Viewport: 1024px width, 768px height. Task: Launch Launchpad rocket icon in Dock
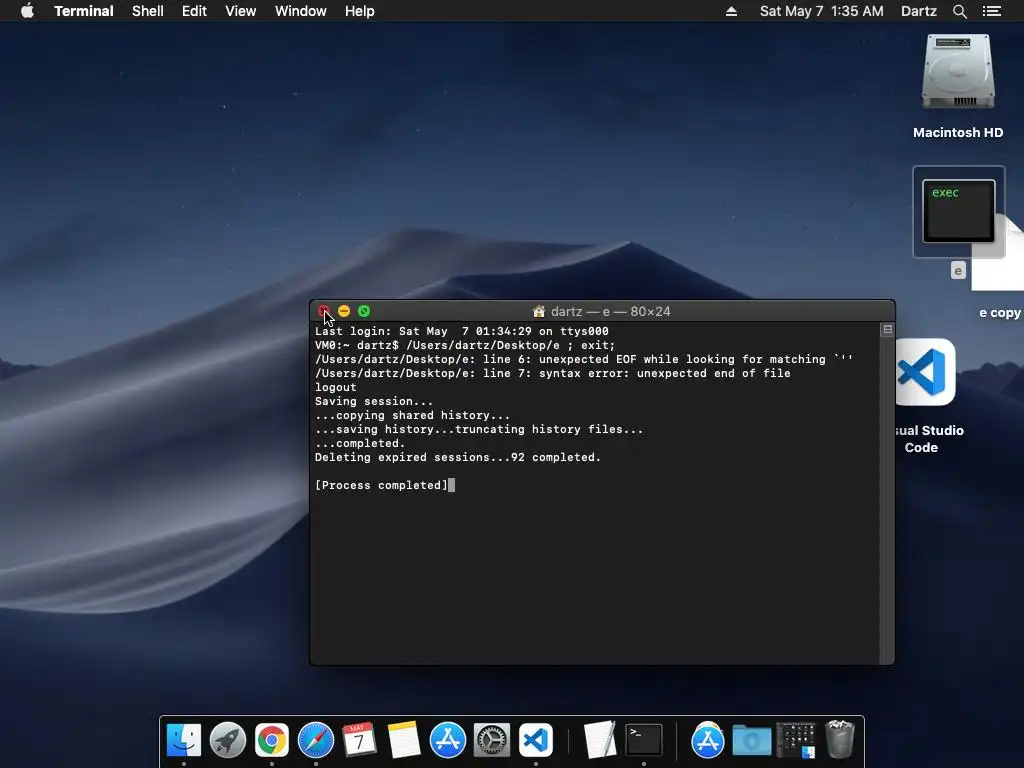228,740
